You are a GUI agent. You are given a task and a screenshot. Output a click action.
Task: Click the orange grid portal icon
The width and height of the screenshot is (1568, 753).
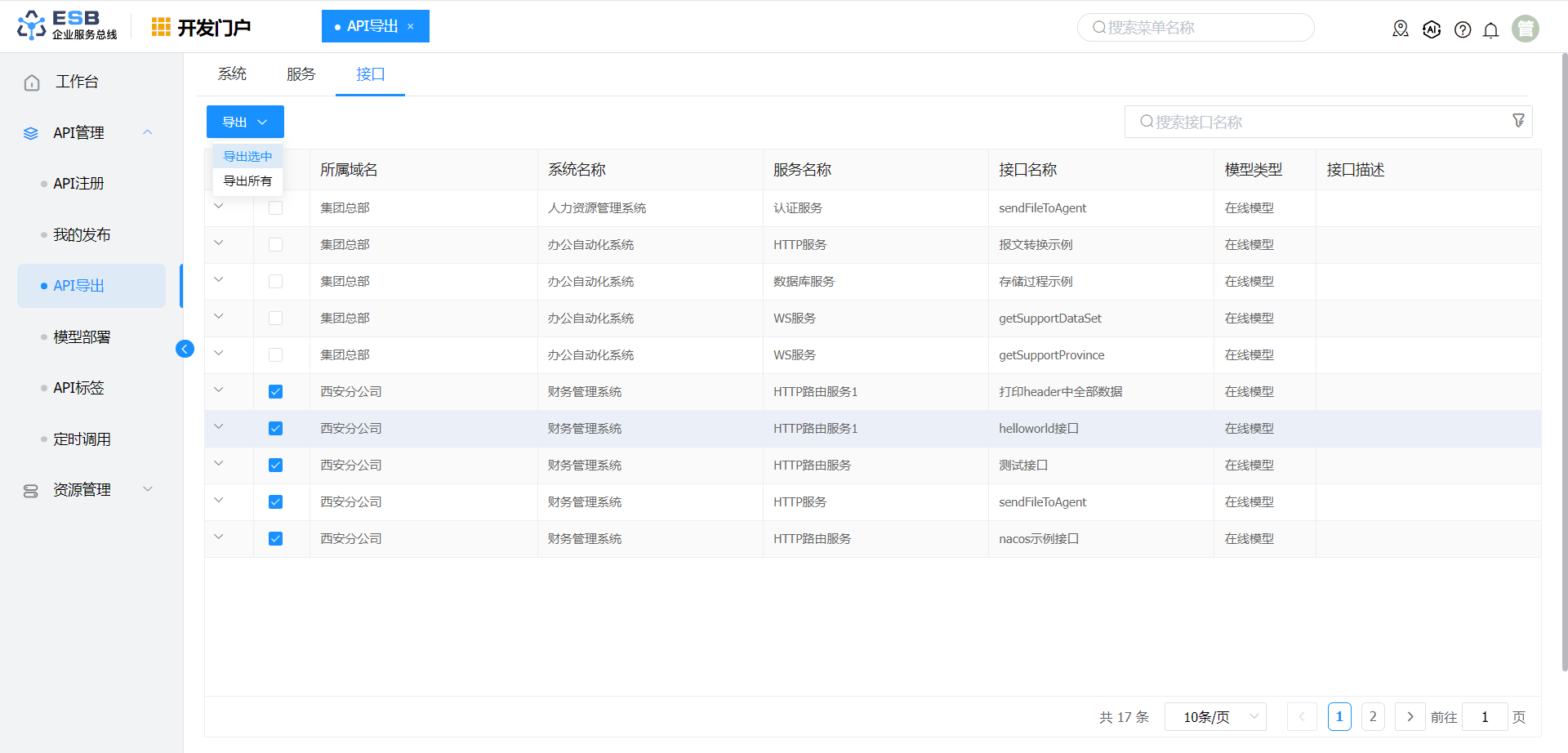coord(161,27)
